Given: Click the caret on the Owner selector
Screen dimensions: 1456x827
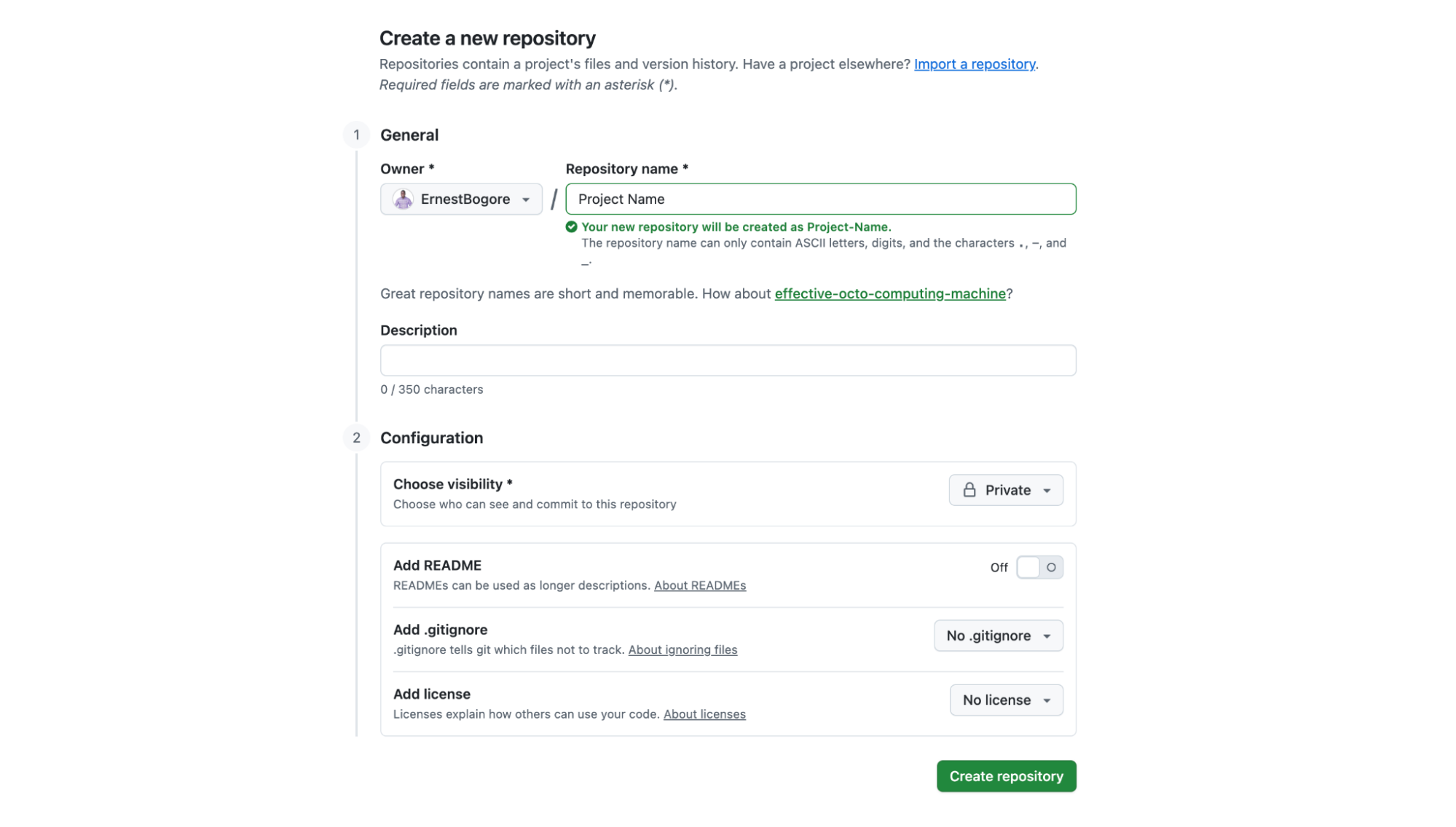Looking at the screenshot, I should [x=526, y=199].
